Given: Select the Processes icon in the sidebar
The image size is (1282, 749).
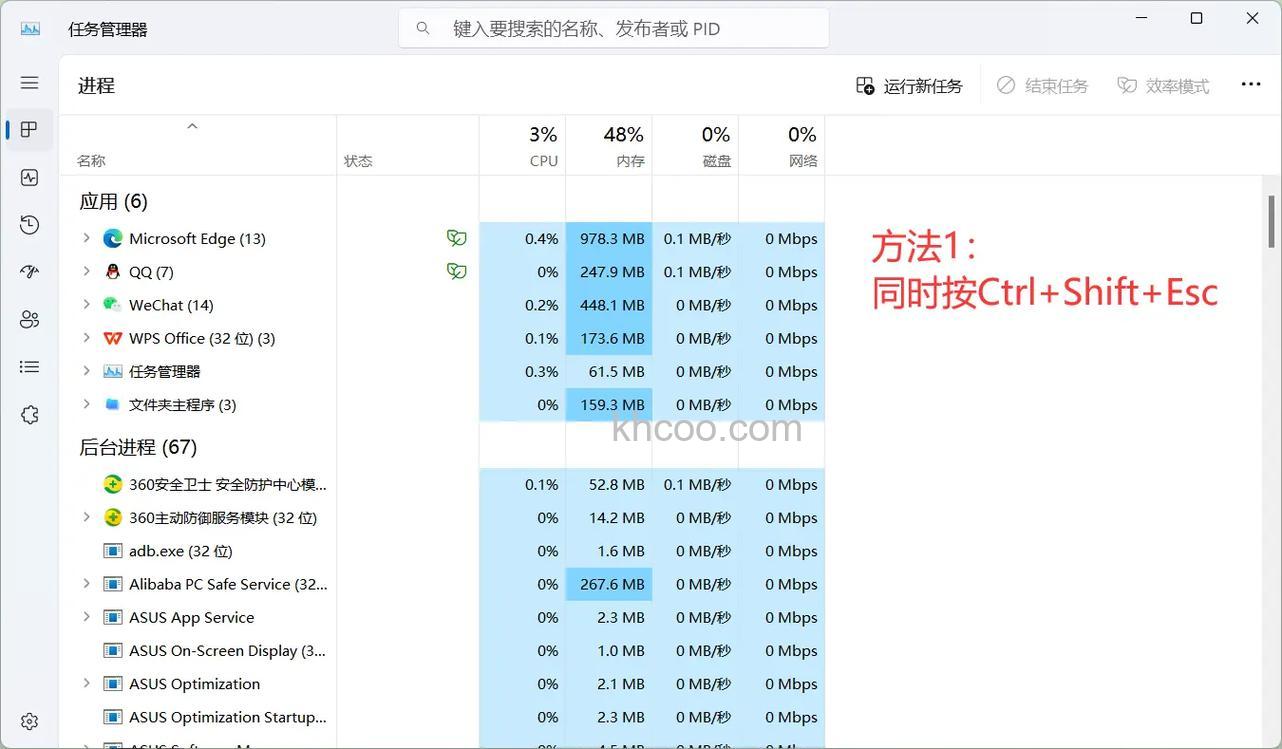Looking at the screenshot, I should [x=29, y=128].
